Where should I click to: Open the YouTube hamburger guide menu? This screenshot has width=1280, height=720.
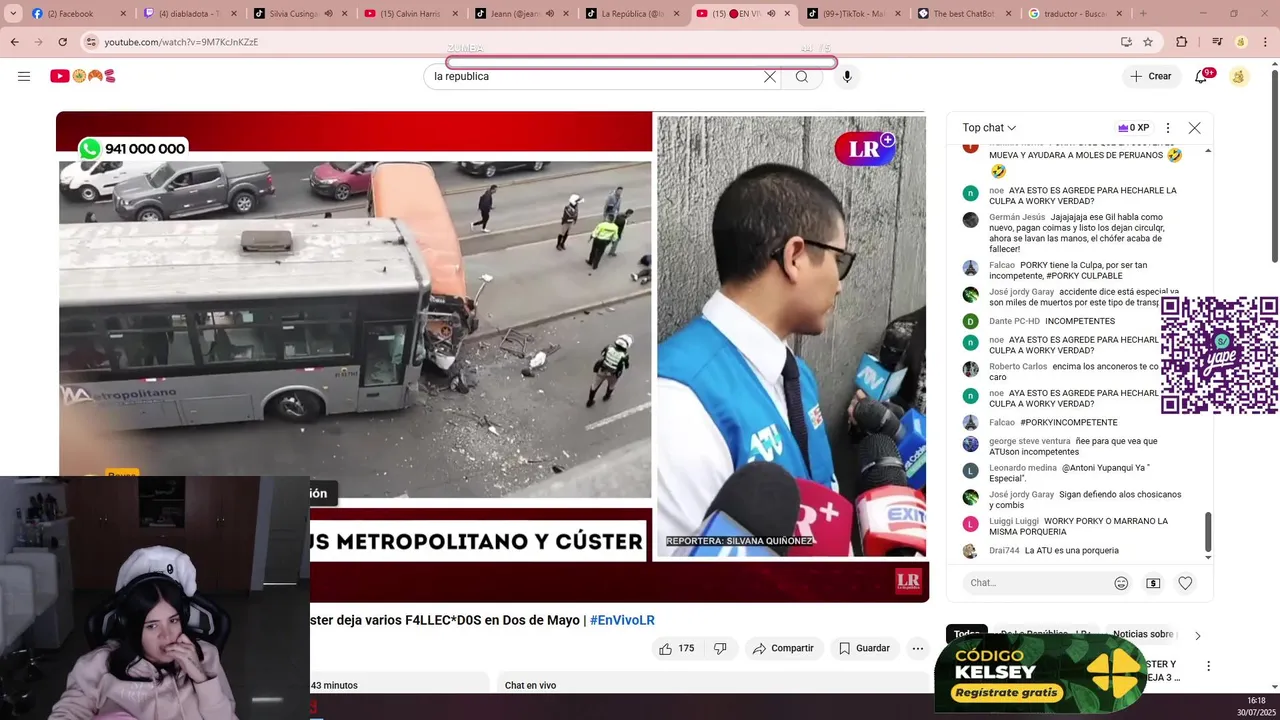[x=24, y=76]
